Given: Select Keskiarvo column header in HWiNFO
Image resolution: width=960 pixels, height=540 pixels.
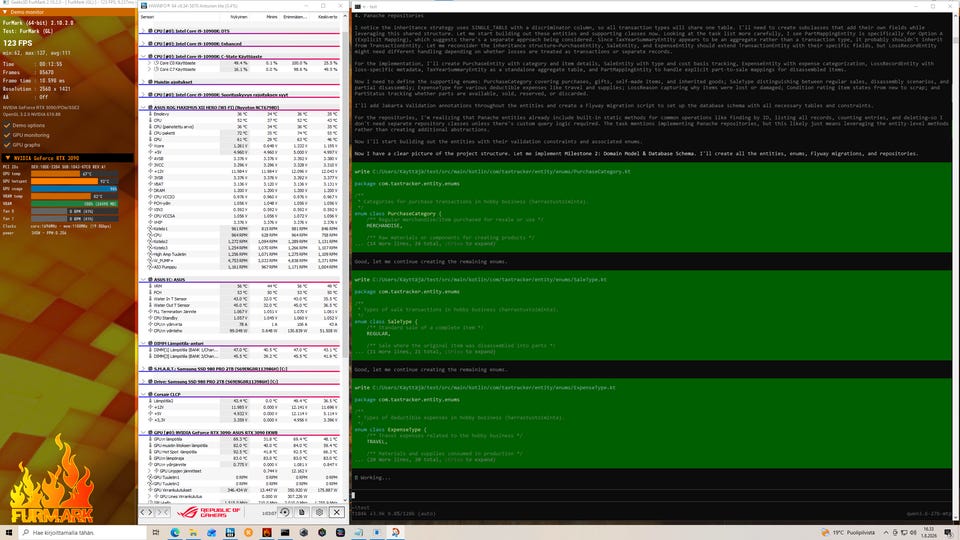Looking at the screenshot, I should coord(328,17).
